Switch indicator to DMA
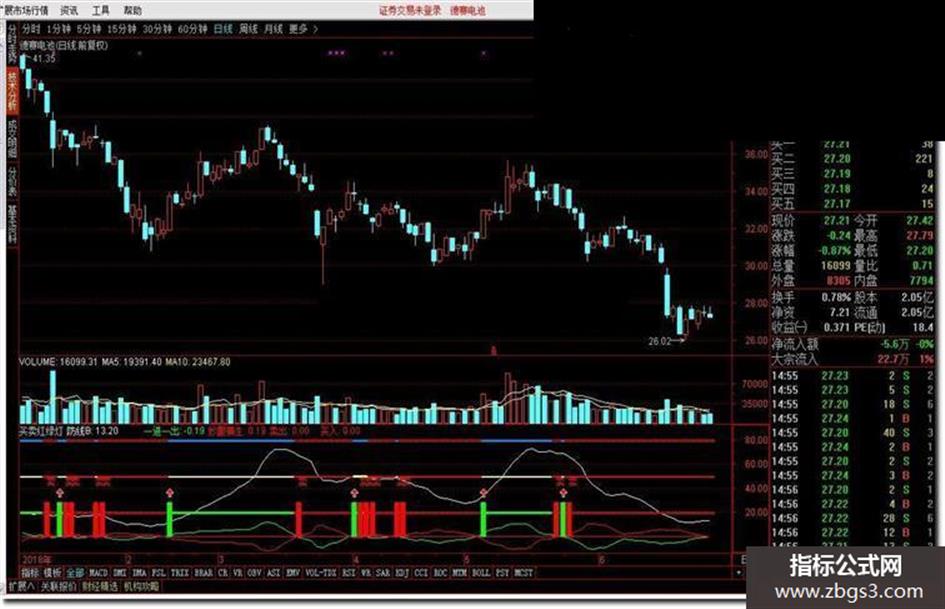 (139, 573)
